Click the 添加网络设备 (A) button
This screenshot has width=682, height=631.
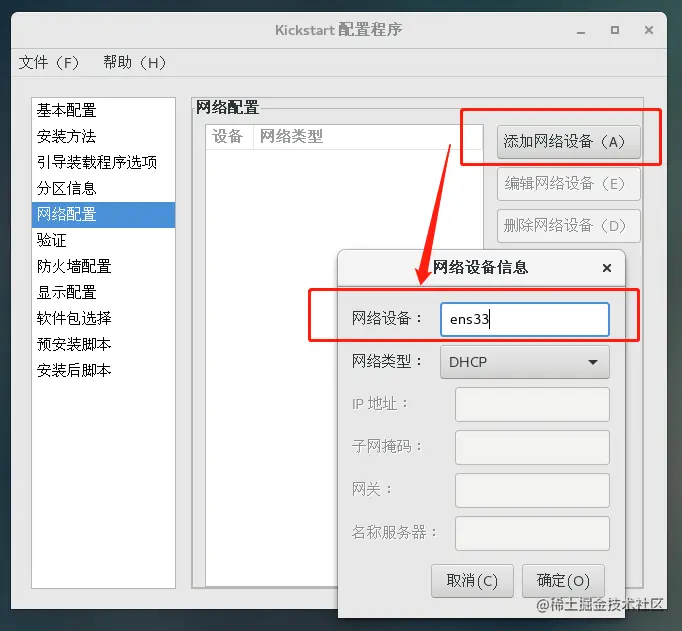tap(568, 142)
